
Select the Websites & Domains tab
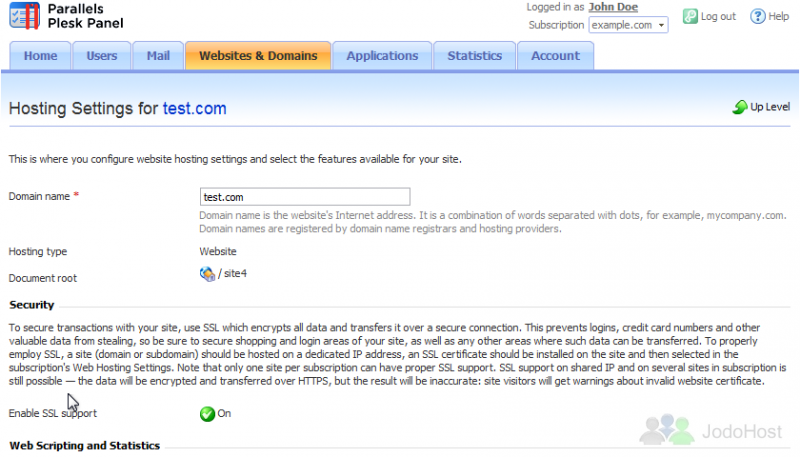tap(258, 56)
